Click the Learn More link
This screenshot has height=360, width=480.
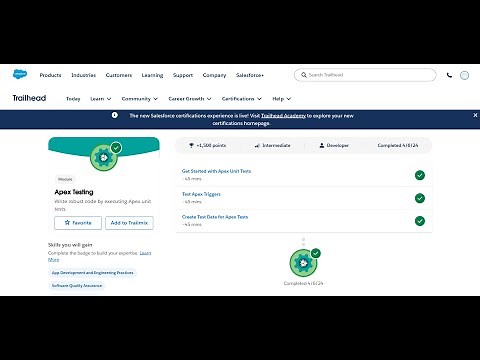pos(145,253)
